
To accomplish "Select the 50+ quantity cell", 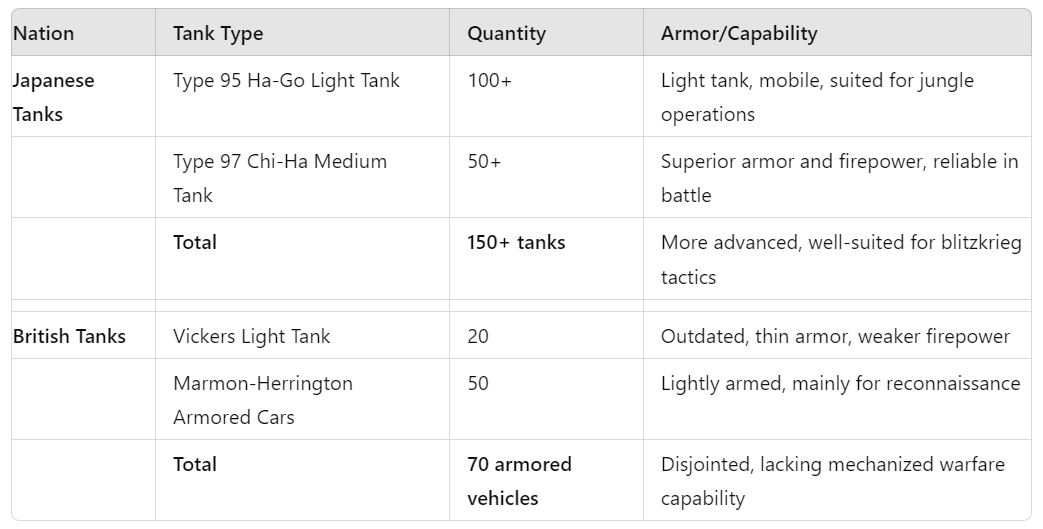I will click(x=546, y=178).
